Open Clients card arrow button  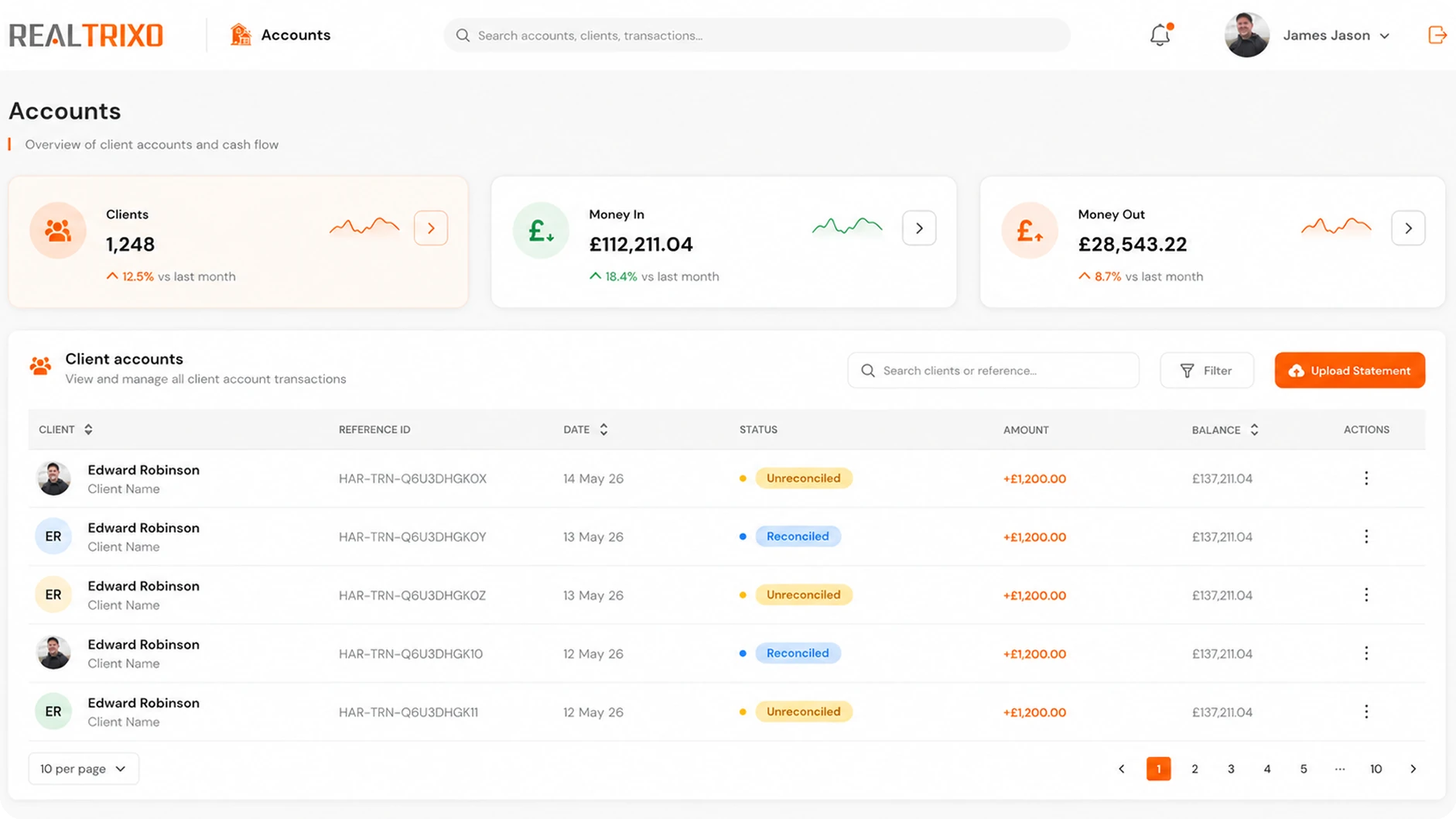pos(431,228)
